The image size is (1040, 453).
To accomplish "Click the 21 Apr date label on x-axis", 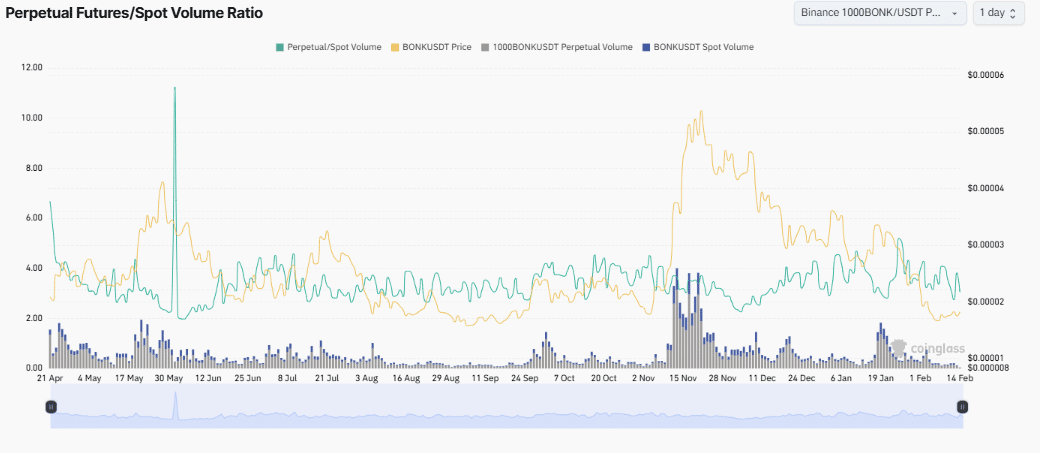I will point(50,379).
